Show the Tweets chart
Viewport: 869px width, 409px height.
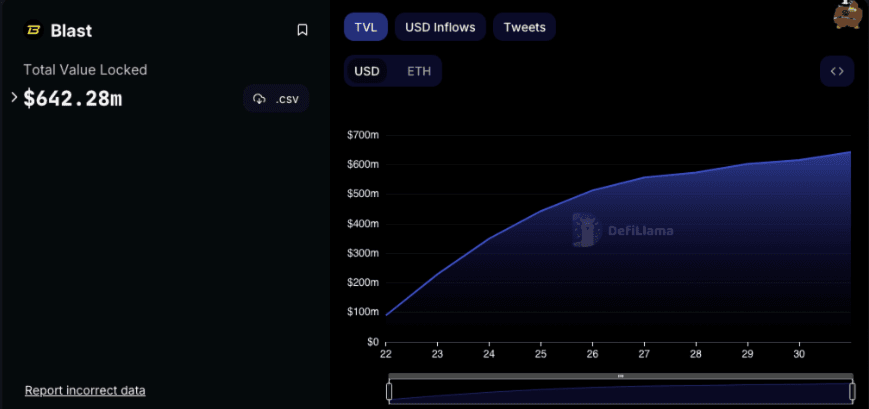(524, 27)
